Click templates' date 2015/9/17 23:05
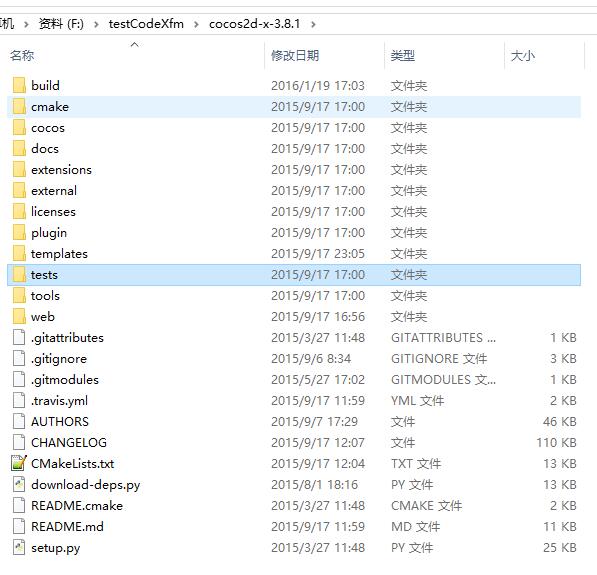Screen dimensions: 597x575 pyautogui.click(x=318, y=254)
